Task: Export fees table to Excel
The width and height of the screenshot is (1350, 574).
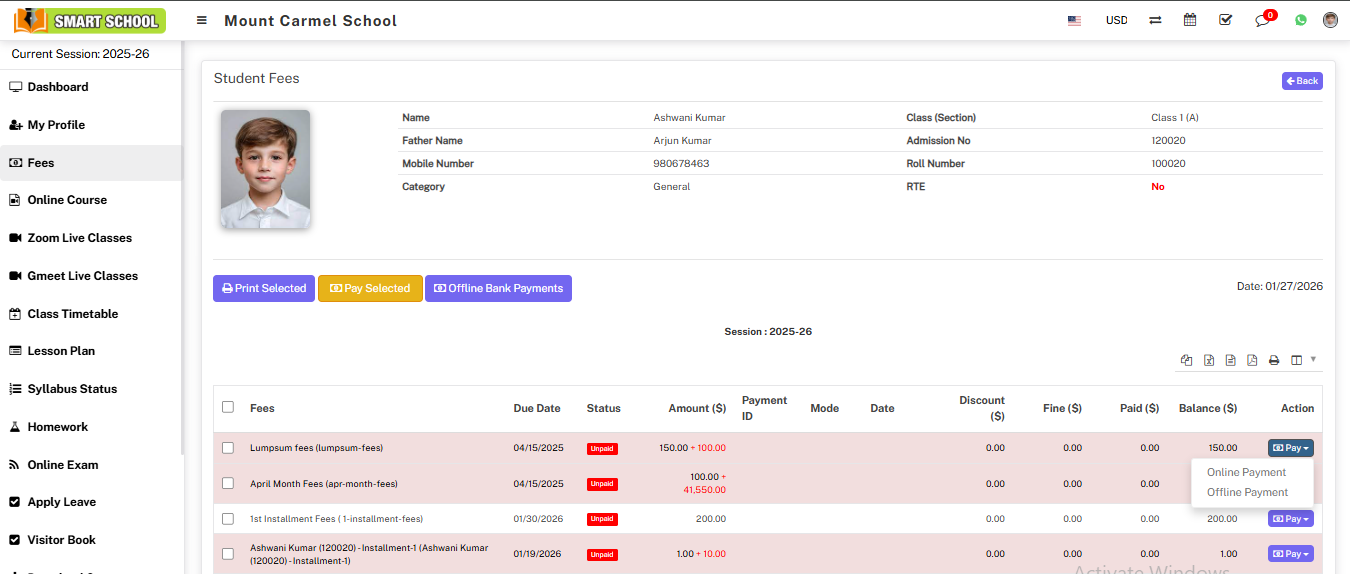Action: pyautogui.click(x=1209, y=361)
